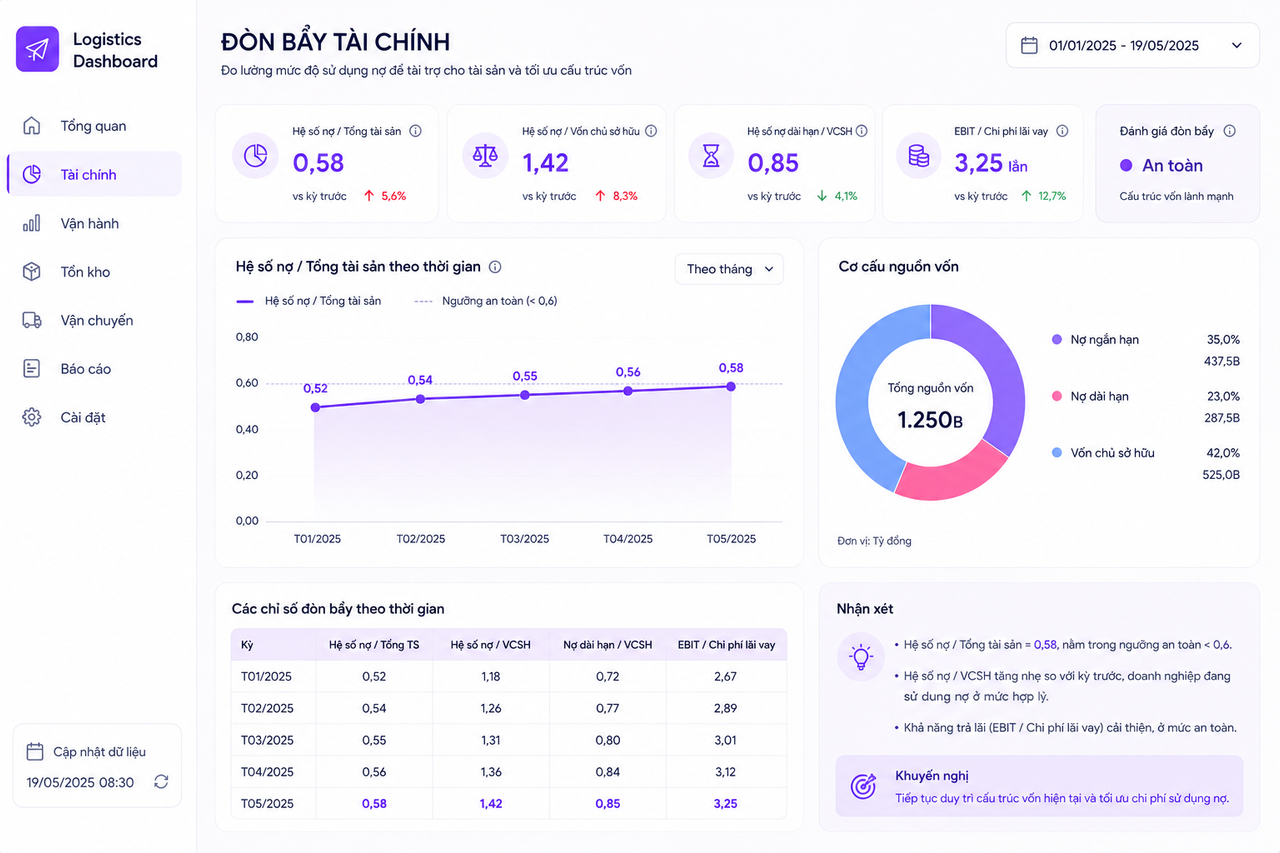Click the calendar icon in date range picker
This screenshot has height=853, width=1280.
click(x=1029, y=45)
